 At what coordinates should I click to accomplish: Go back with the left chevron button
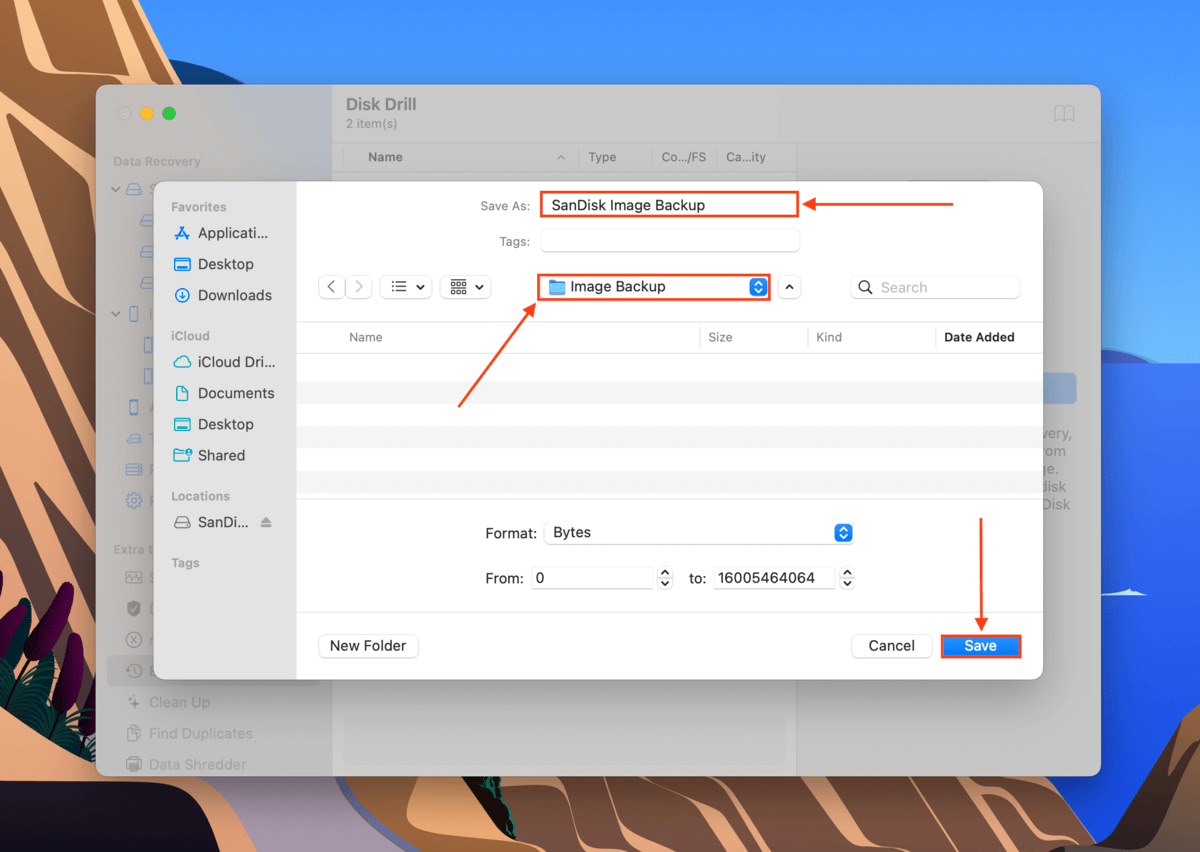pos(332,287)
